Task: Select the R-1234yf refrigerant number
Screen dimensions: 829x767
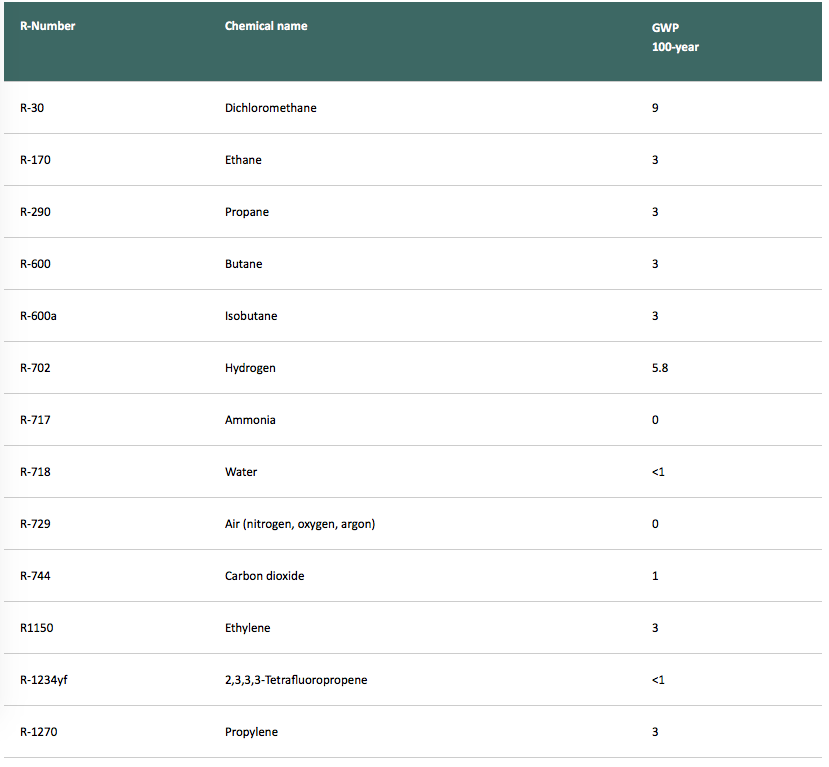Action: [44, 680]
